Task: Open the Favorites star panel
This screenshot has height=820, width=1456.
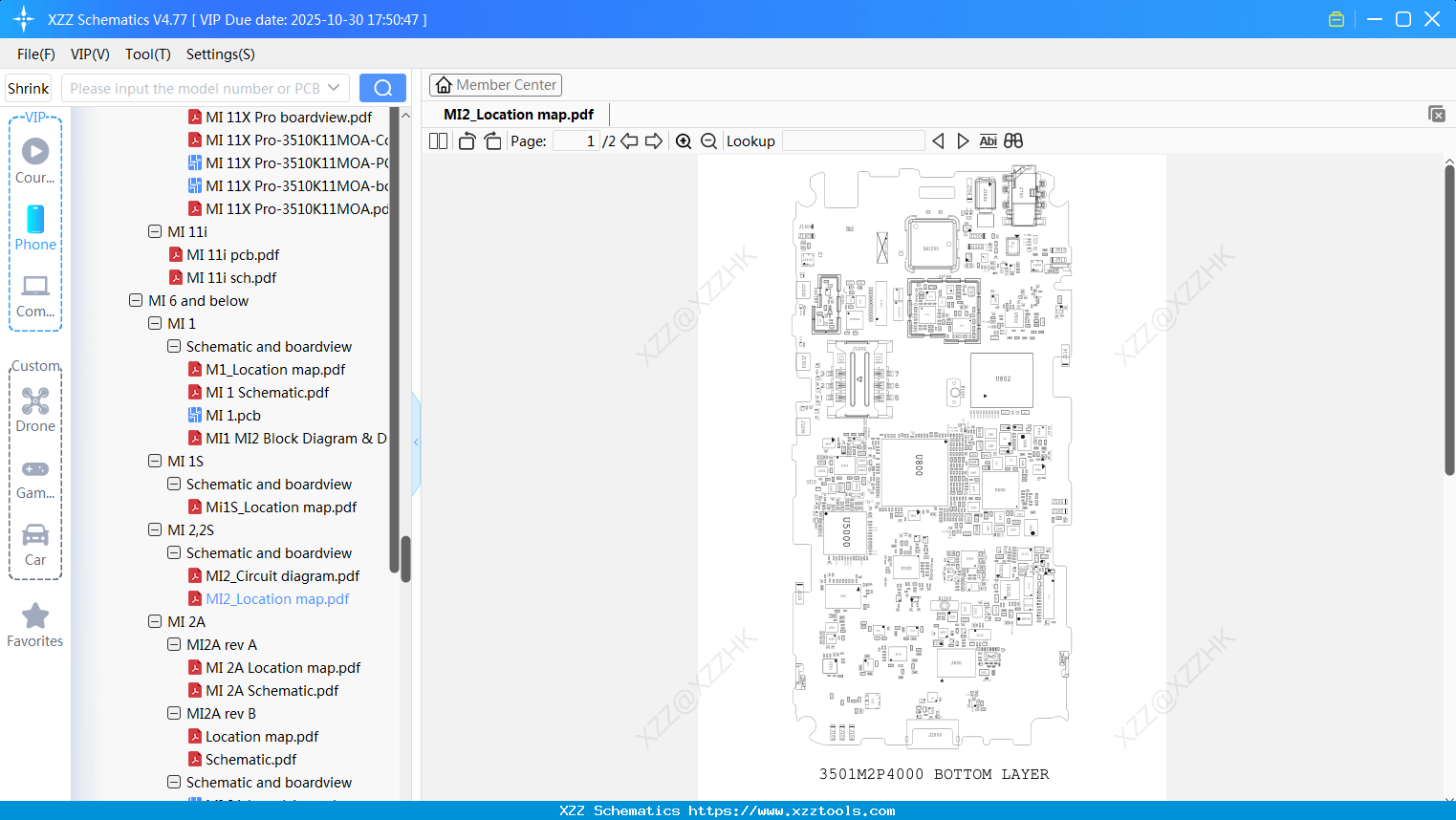Action: click(35, 615)
